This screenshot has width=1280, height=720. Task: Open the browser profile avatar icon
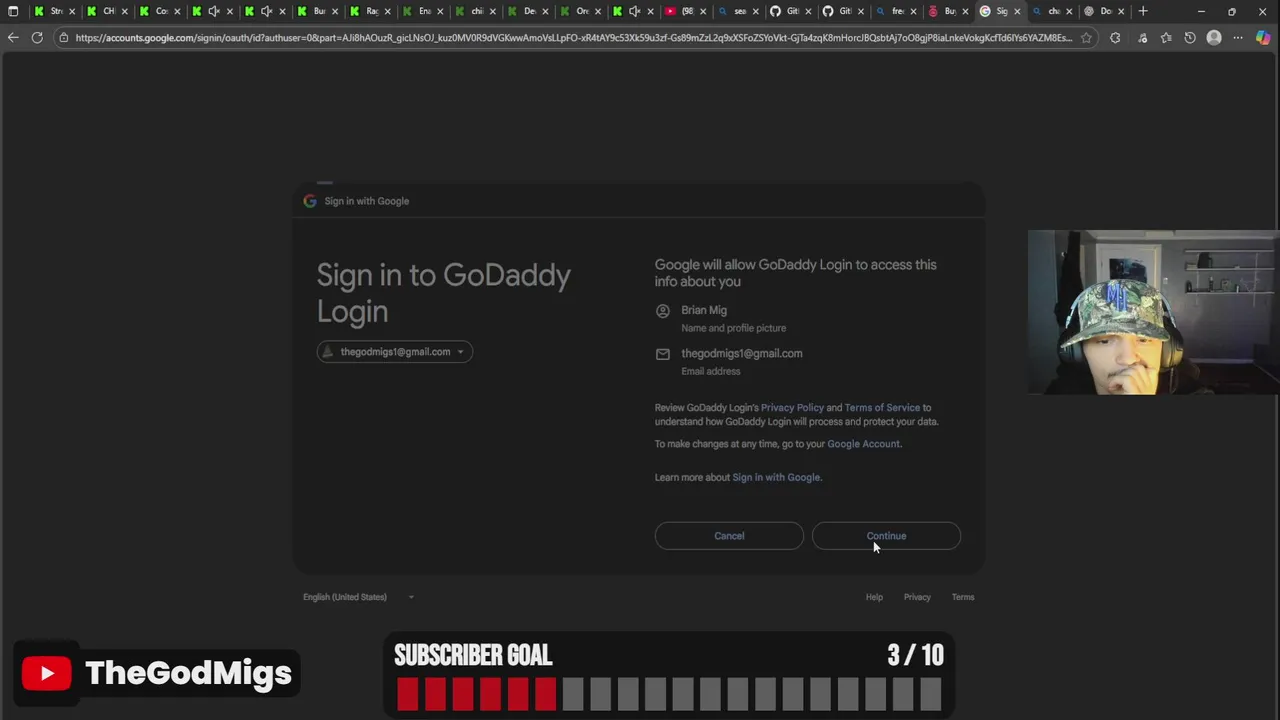tap(1214, 38)
